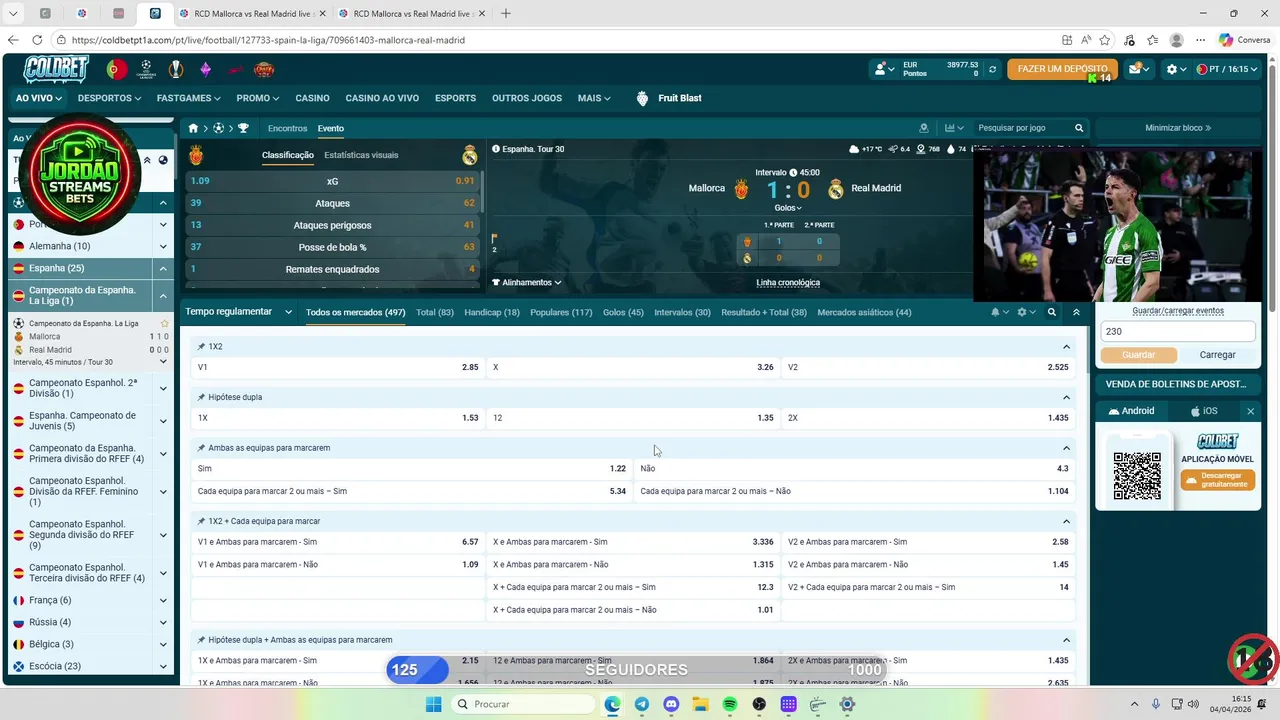Open Discord from the taskbar
Image resolution: width=1280 pixels, height=720 pixels.
click(x=671, y=704)
